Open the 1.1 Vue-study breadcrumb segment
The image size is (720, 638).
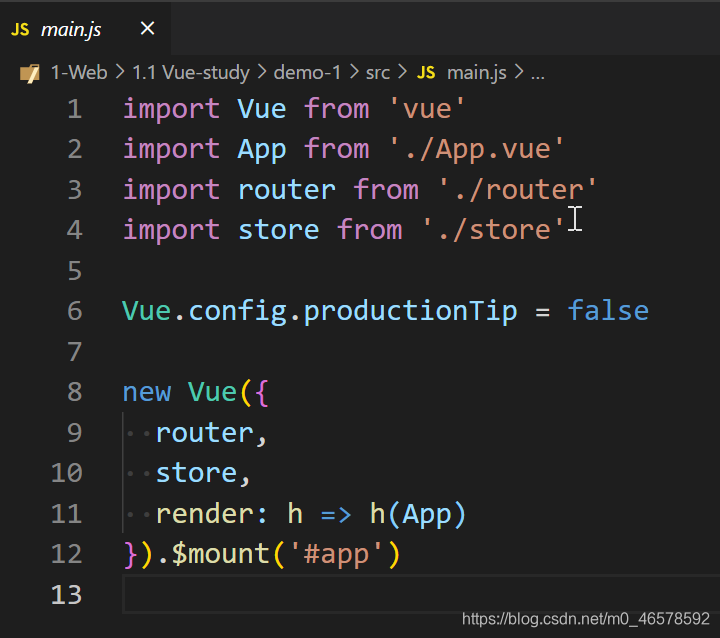point(191,73)
